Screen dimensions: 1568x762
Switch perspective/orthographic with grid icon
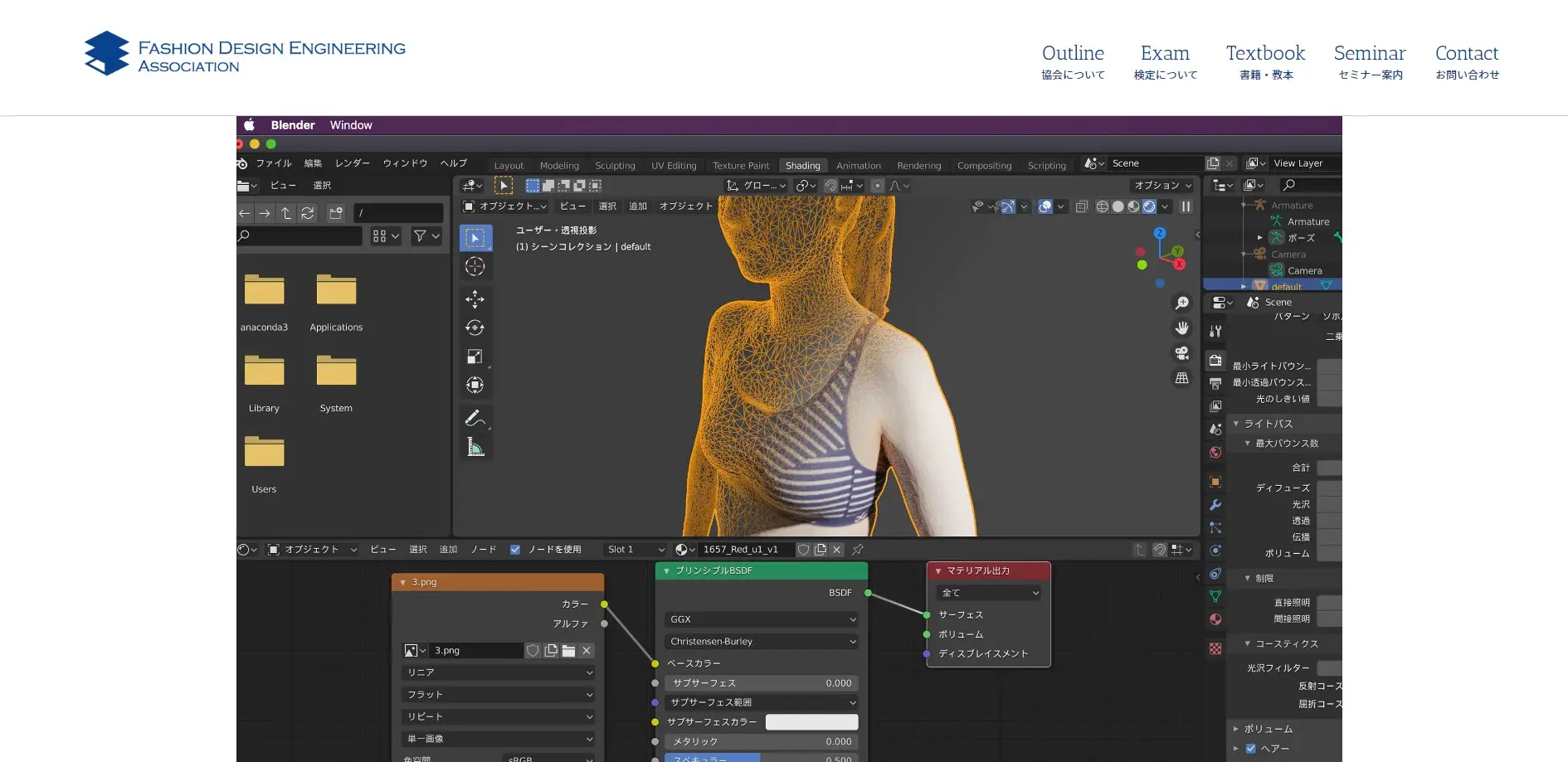[x=1182, y=378]
